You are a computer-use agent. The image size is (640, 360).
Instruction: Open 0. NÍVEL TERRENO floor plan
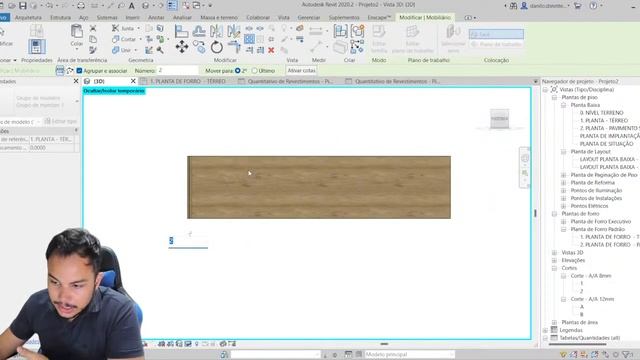[x=601, y=113]
